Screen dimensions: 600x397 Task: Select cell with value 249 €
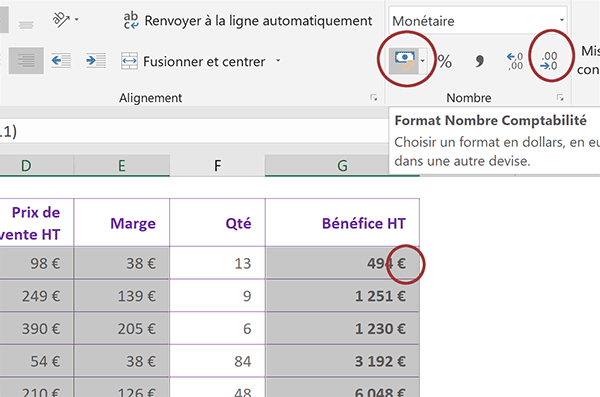(x=36, y=296)
